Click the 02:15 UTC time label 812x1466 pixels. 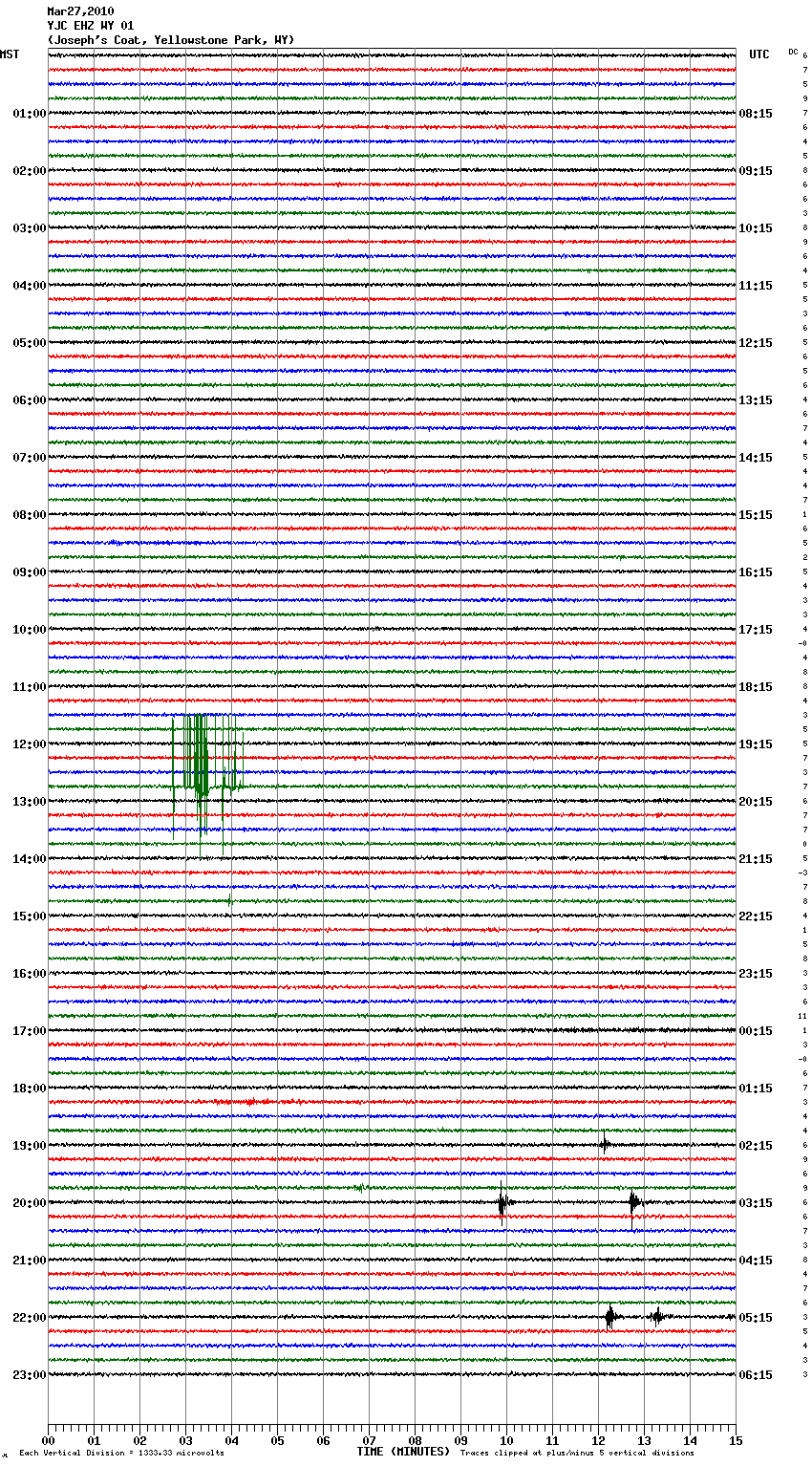point(756,1146)
